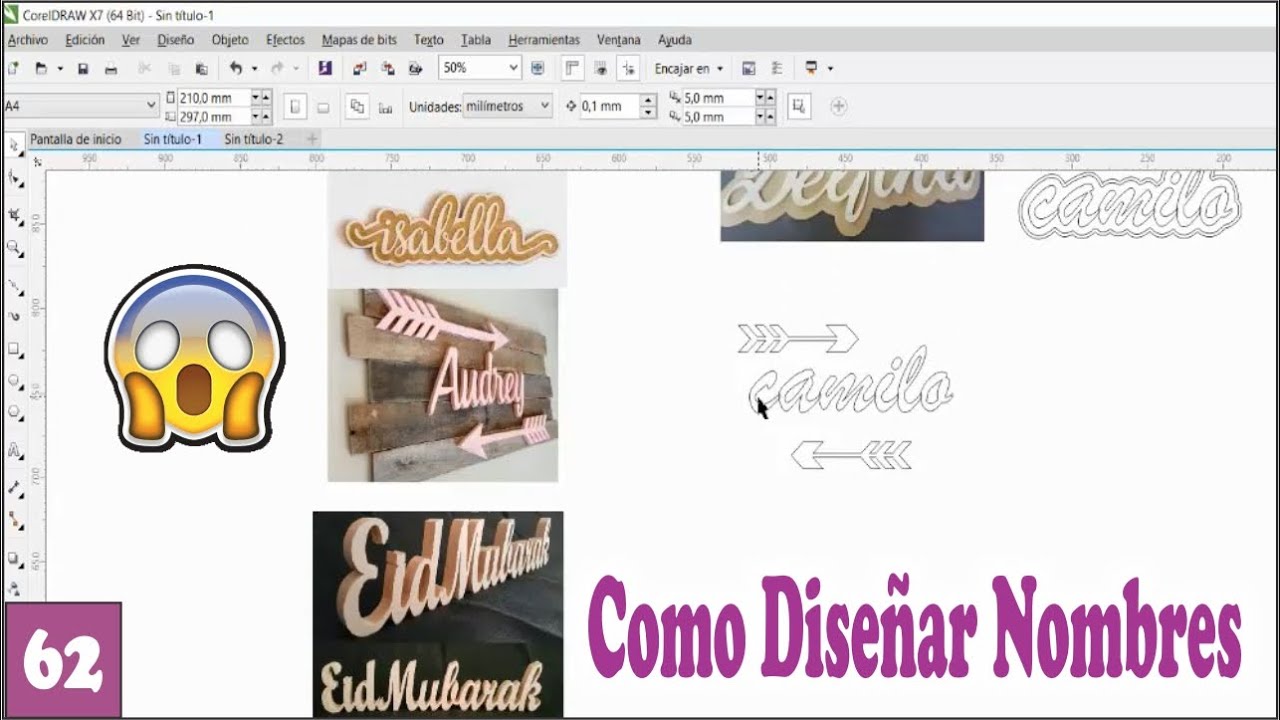Click the Application Launcher icon

point(811,68)
